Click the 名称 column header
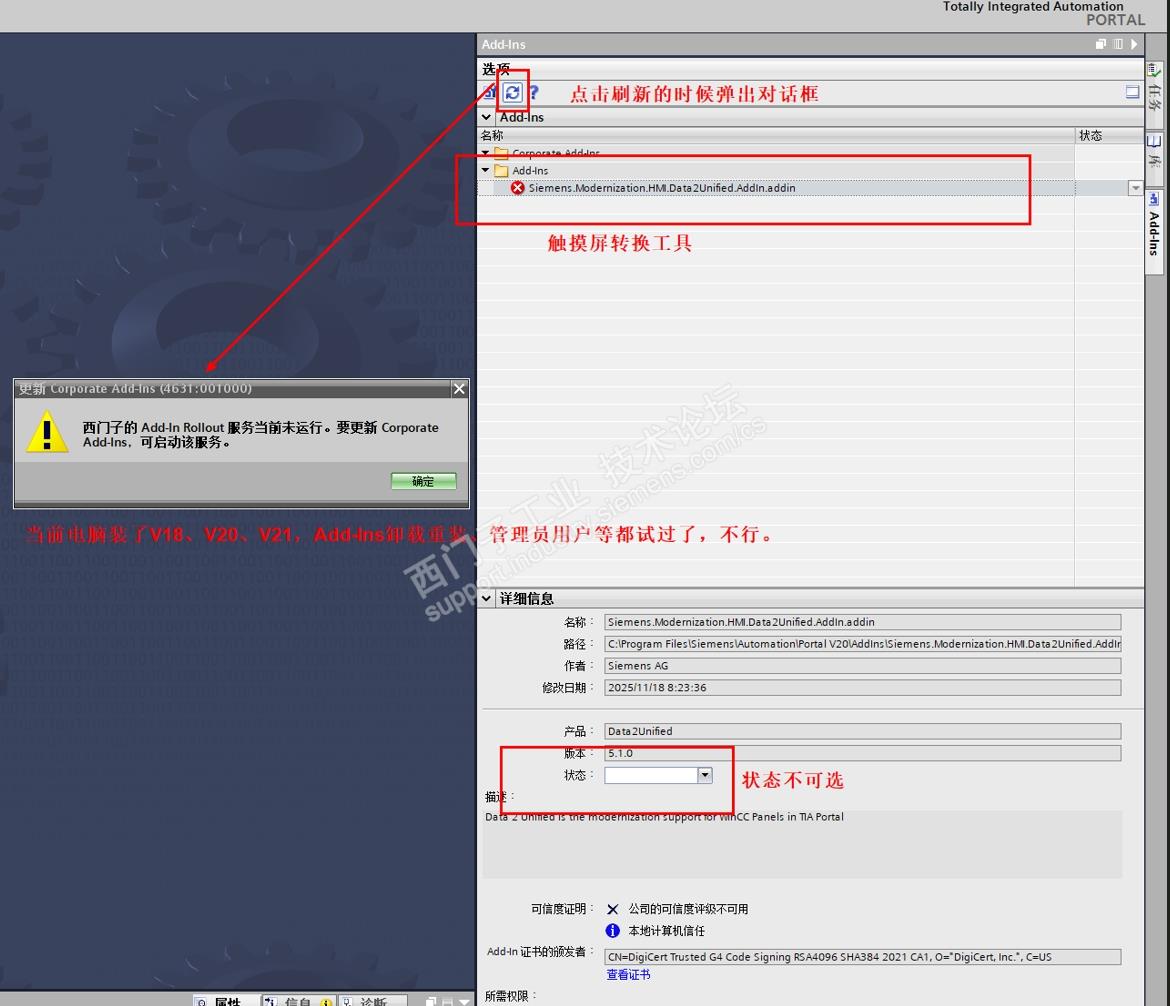The image size is (1170, 1006). (776, 135)
